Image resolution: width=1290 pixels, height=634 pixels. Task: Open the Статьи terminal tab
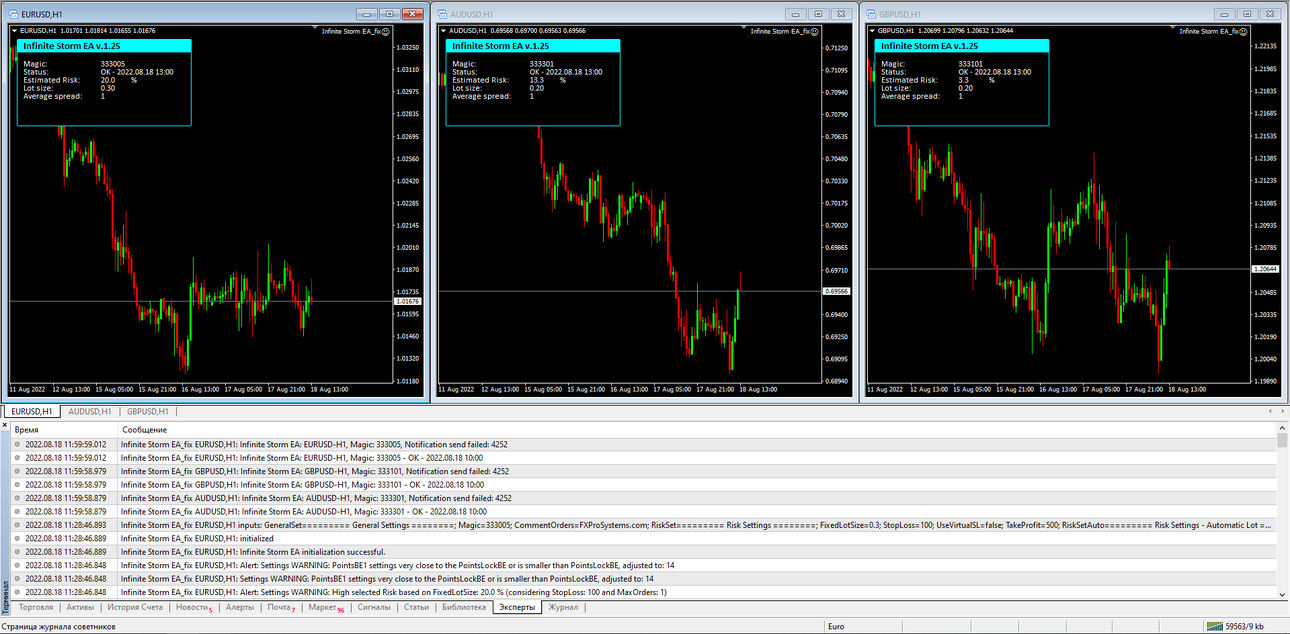click(x=416, y=607)
